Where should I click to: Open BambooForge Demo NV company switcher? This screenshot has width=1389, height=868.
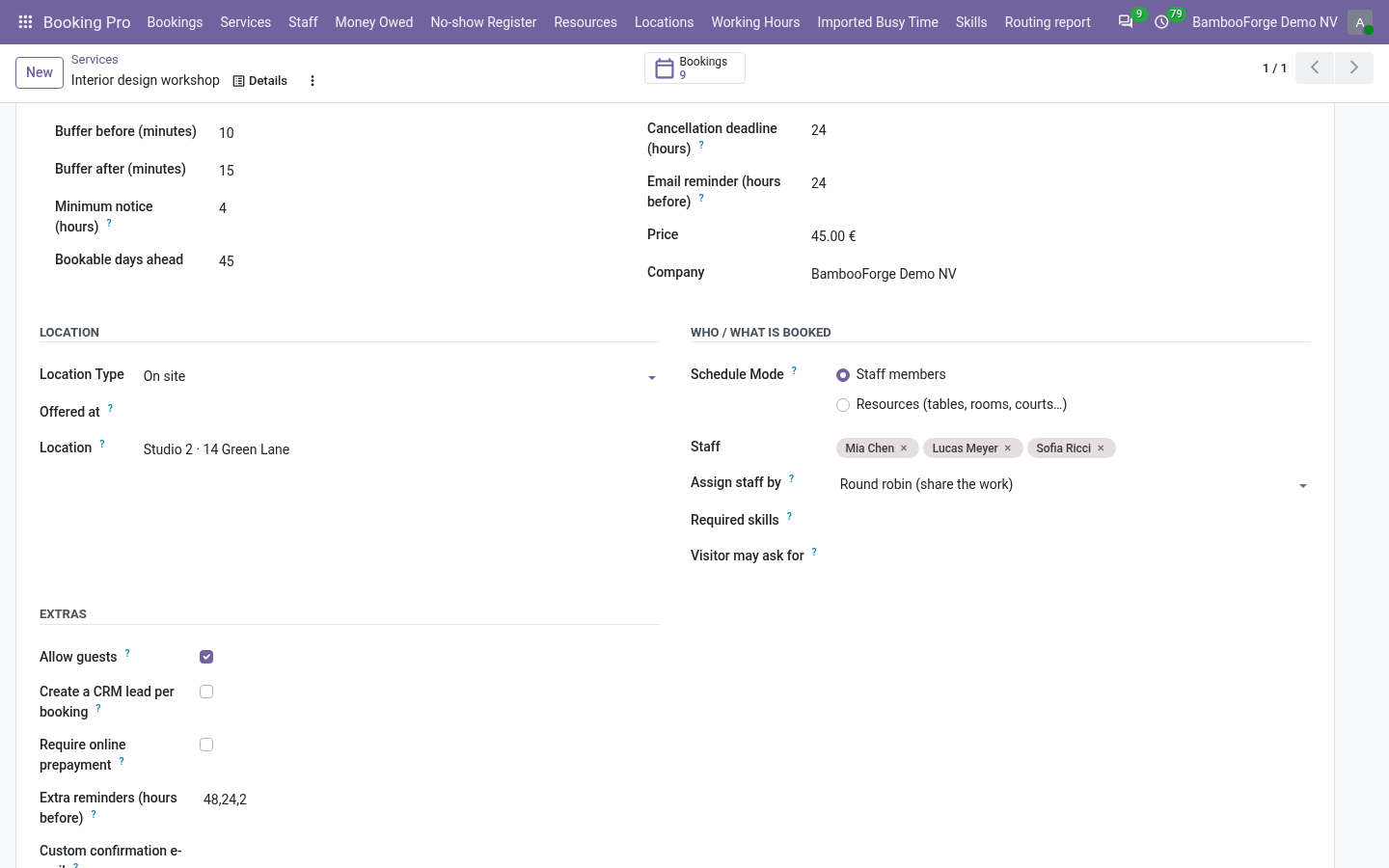pyautogui.click(x=1265, y=22)
